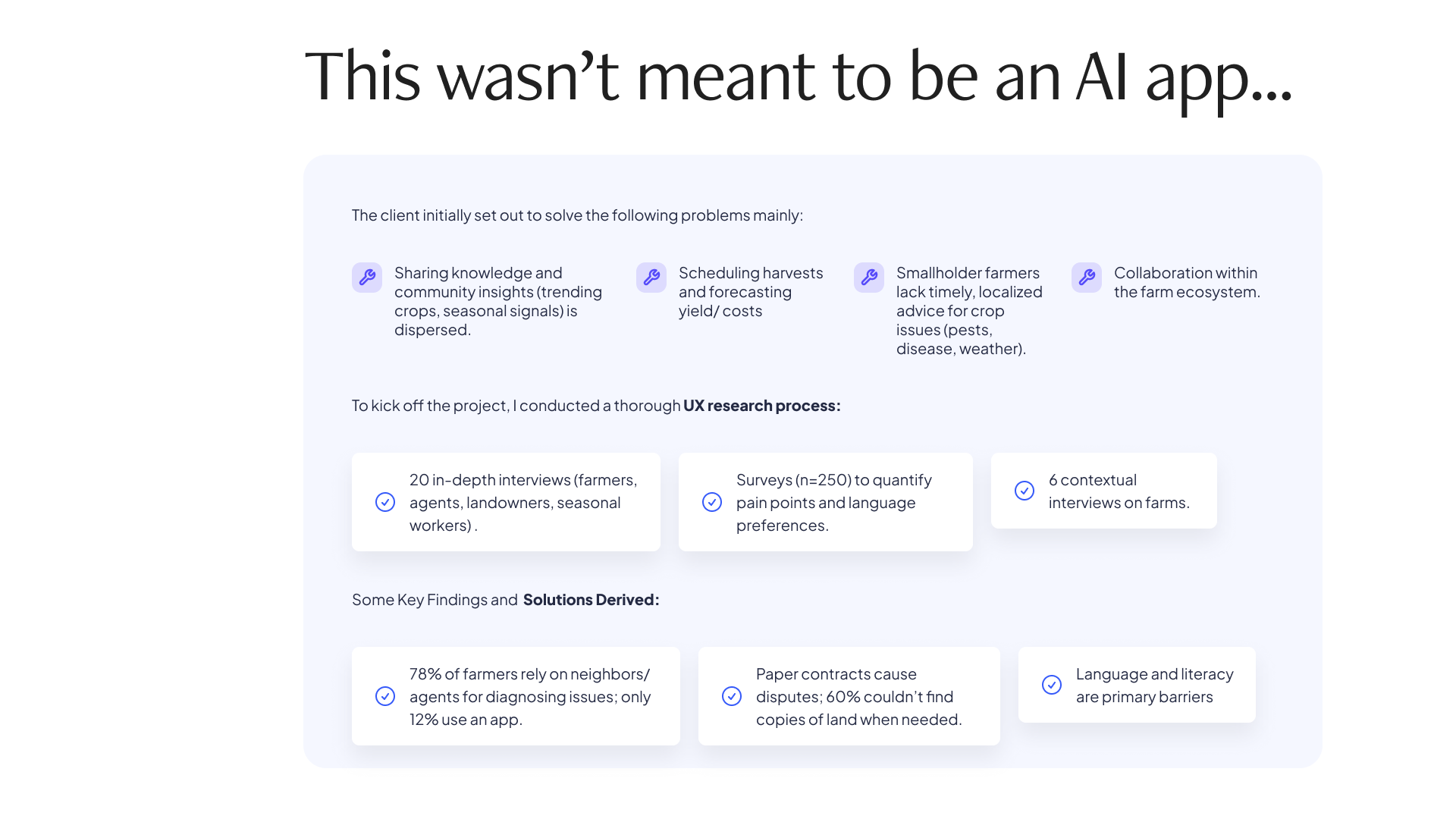Click the "78% of farmers rely on neighbors" text
This screenshot has width=1456, height=819.
tap(529, 696)
